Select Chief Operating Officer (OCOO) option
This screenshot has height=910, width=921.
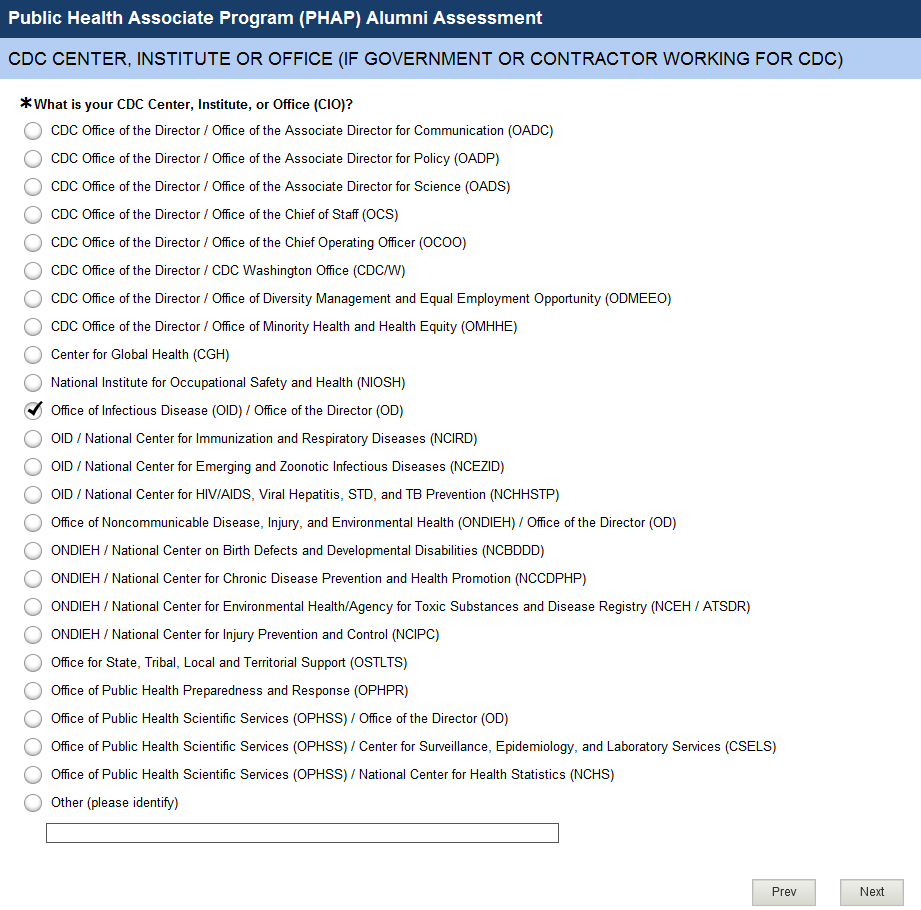click(33, 243)
